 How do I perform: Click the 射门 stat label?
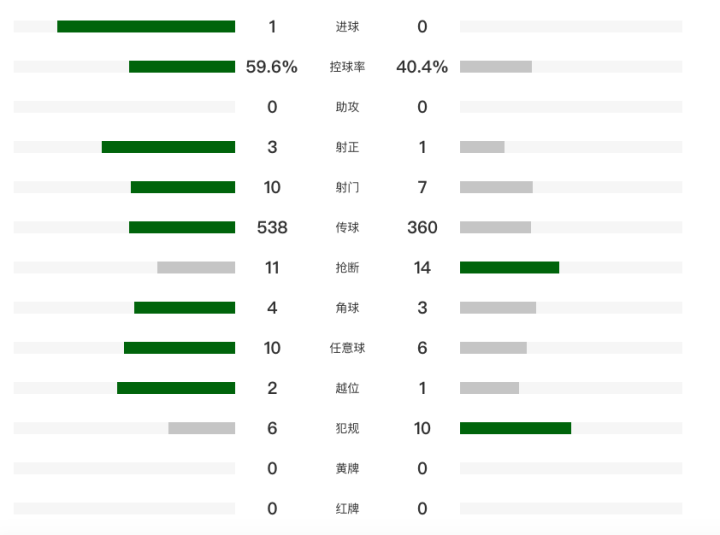[x=347, y=187]
